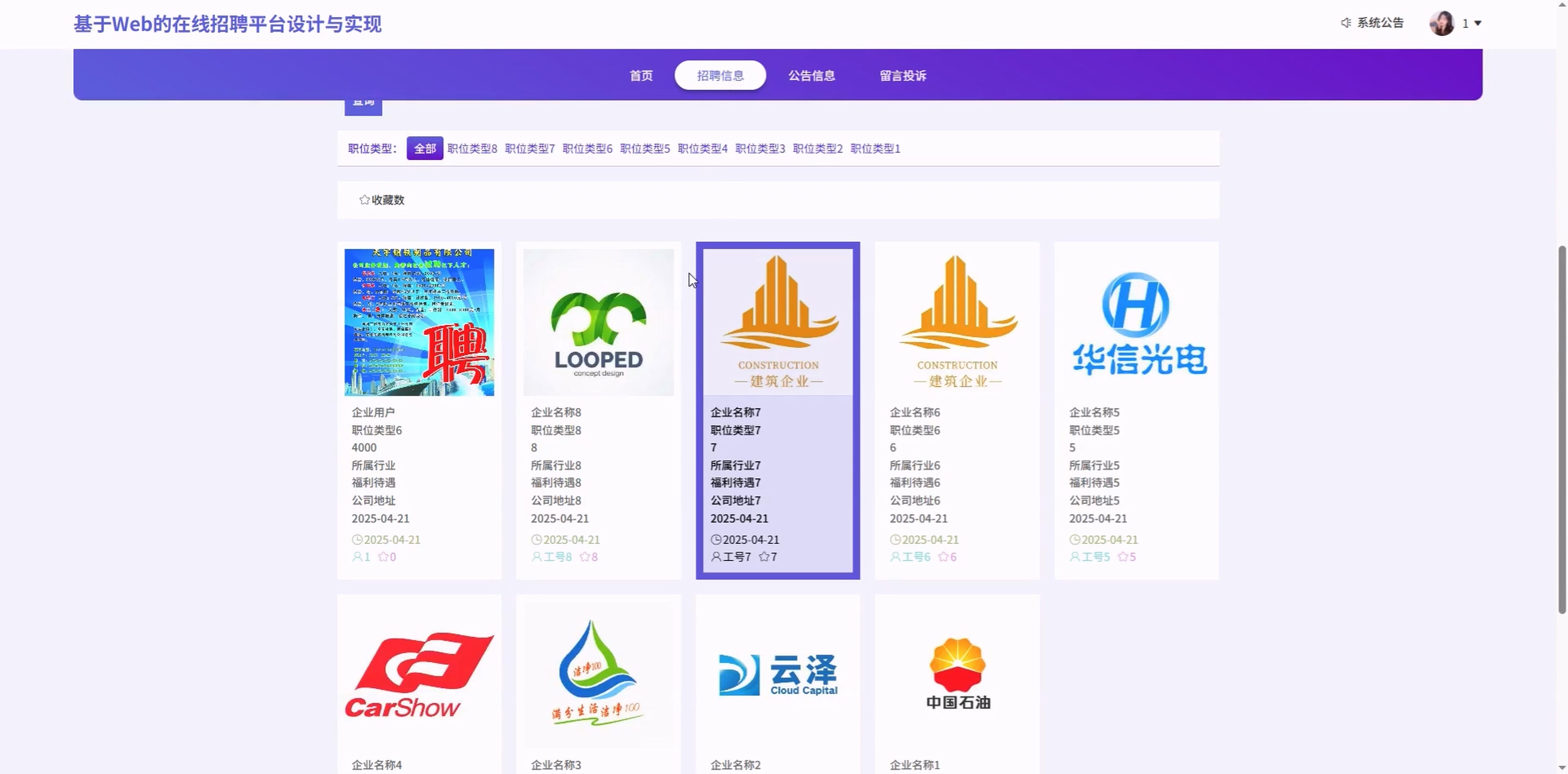Click the clock icon on 企业名称5 card
1568x774 pixels.
click(x=1074, y=540)
